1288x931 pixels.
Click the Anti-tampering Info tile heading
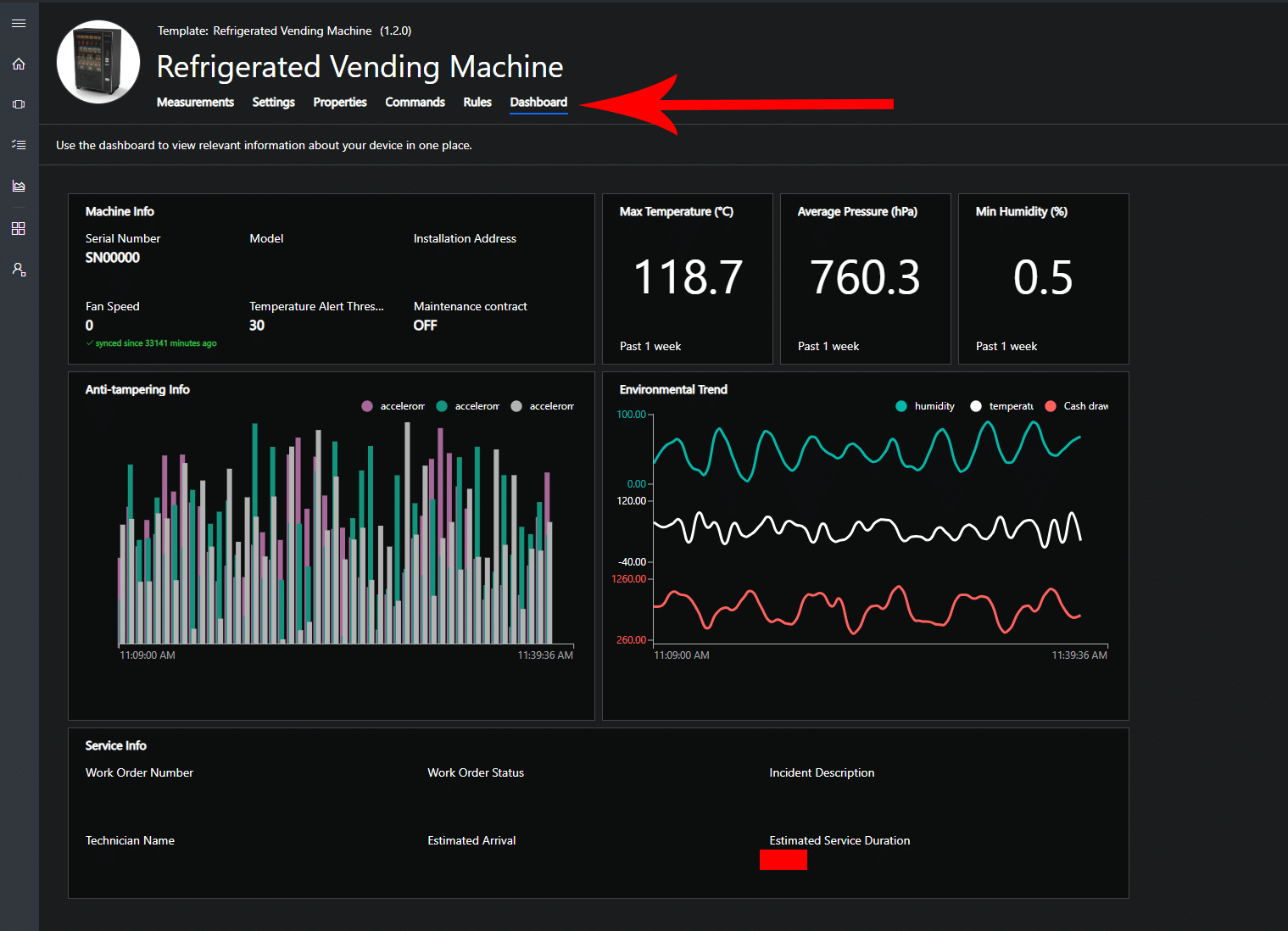pyautogui.click(x=137, y=389)
